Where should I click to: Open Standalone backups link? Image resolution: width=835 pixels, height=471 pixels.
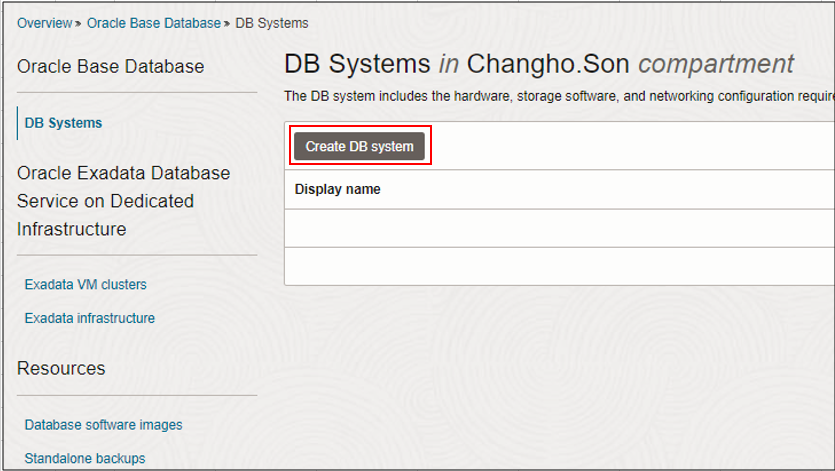(x=85, y=458)
